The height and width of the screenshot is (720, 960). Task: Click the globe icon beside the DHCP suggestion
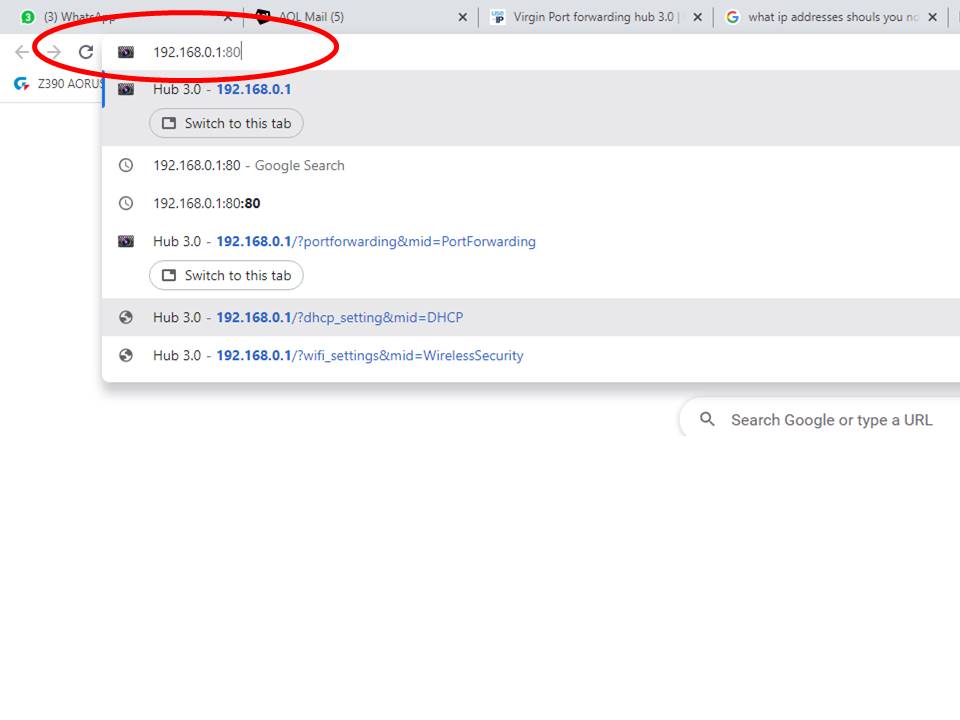[x=126, y=318]
